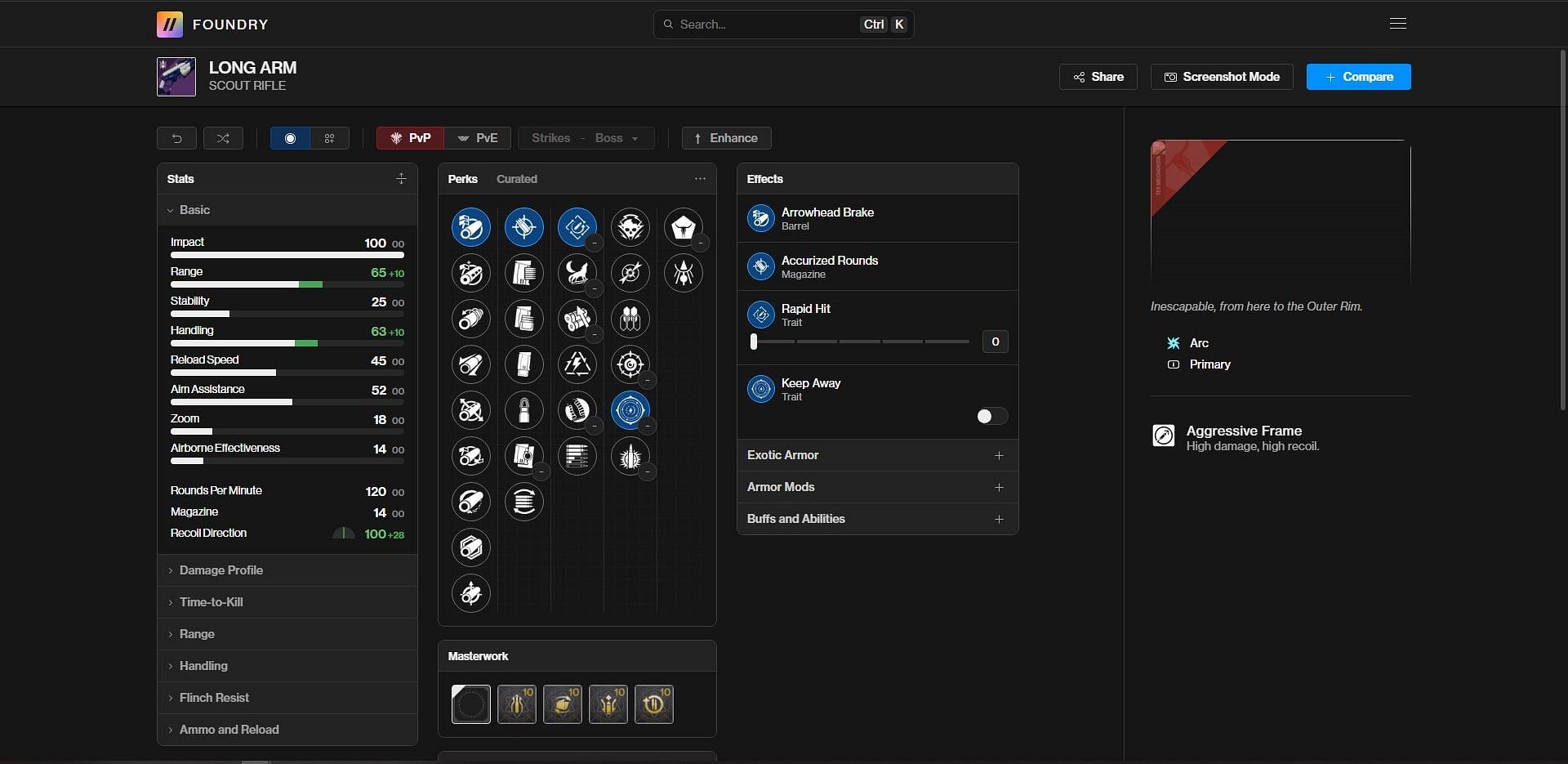Expand the Armor Mods row
This screenshot has height=764, width=1568.
click(x=878, y=487)
